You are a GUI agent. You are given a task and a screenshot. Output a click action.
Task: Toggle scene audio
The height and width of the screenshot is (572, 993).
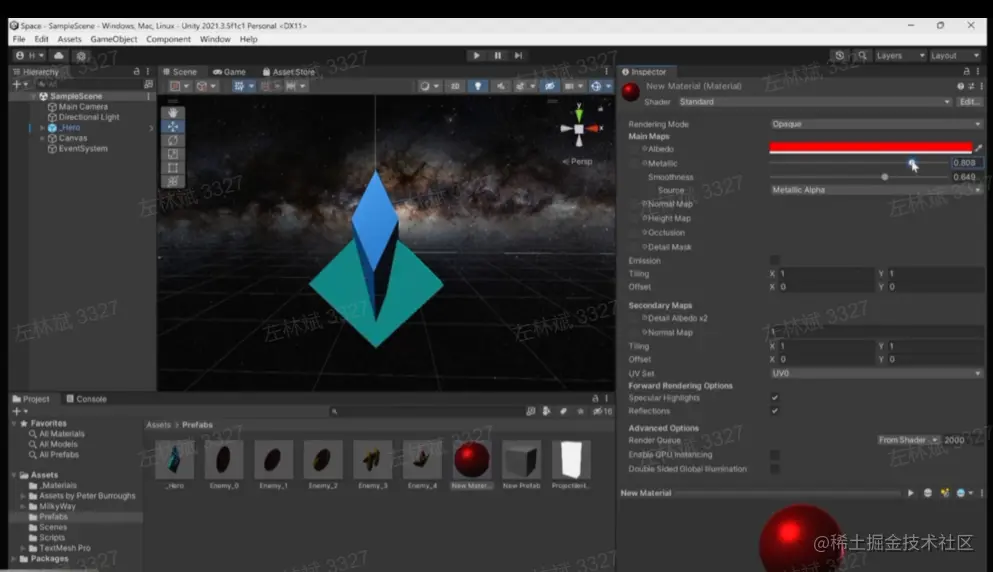click(500, 86)
